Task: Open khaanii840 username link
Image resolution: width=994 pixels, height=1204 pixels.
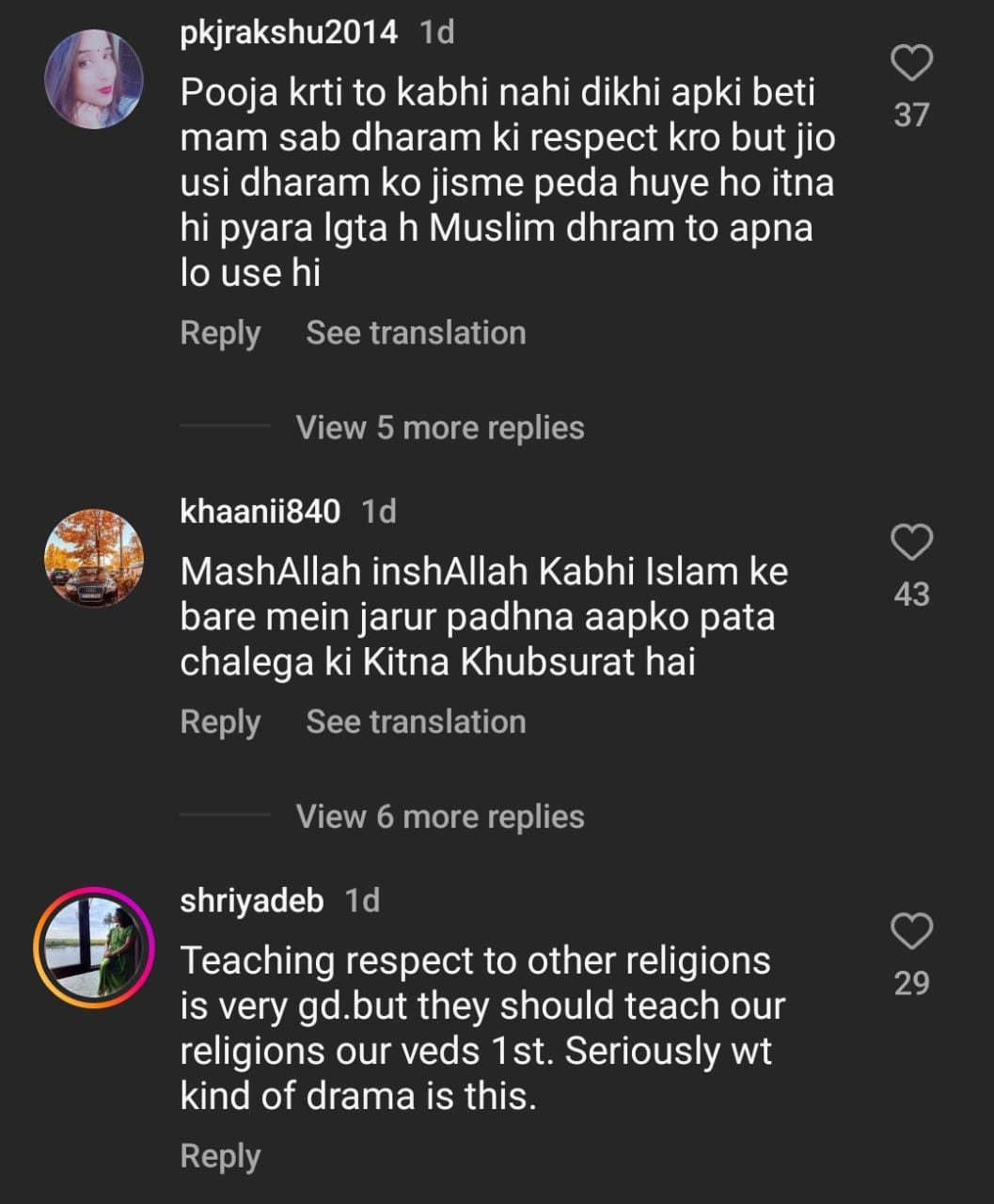Action: coord(260,512)
